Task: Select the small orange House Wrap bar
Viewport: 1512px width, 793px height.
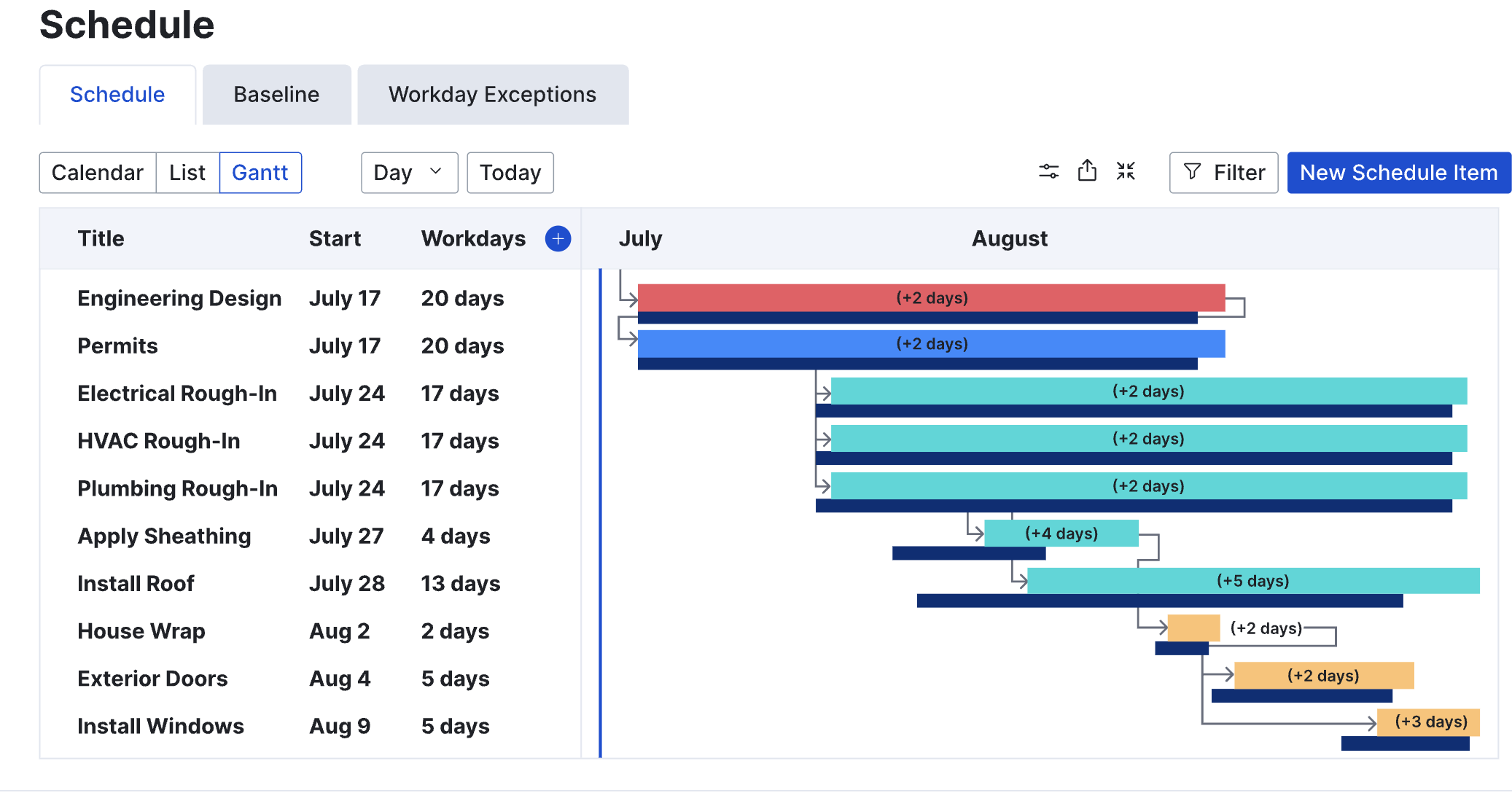Action: [x=1193, y=628]
